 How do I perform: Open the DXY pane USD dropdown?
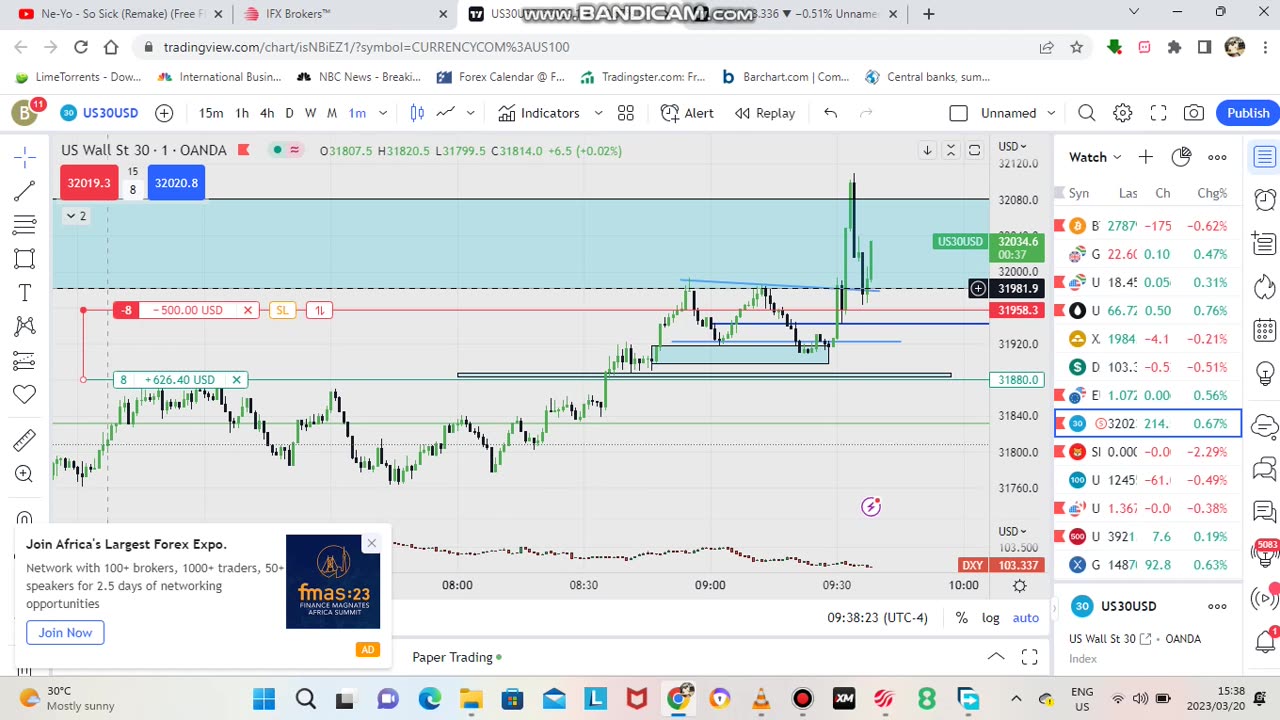tap(1012, 531)
